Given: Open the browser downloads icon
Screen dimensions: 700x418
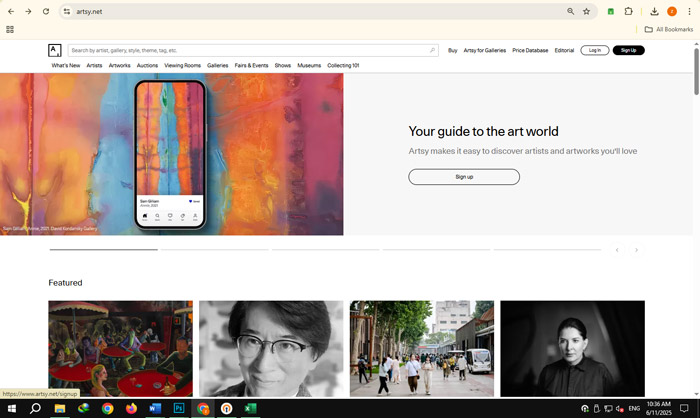Looking at the screenshot, I should pyautogui.click(x=654, y=11).
